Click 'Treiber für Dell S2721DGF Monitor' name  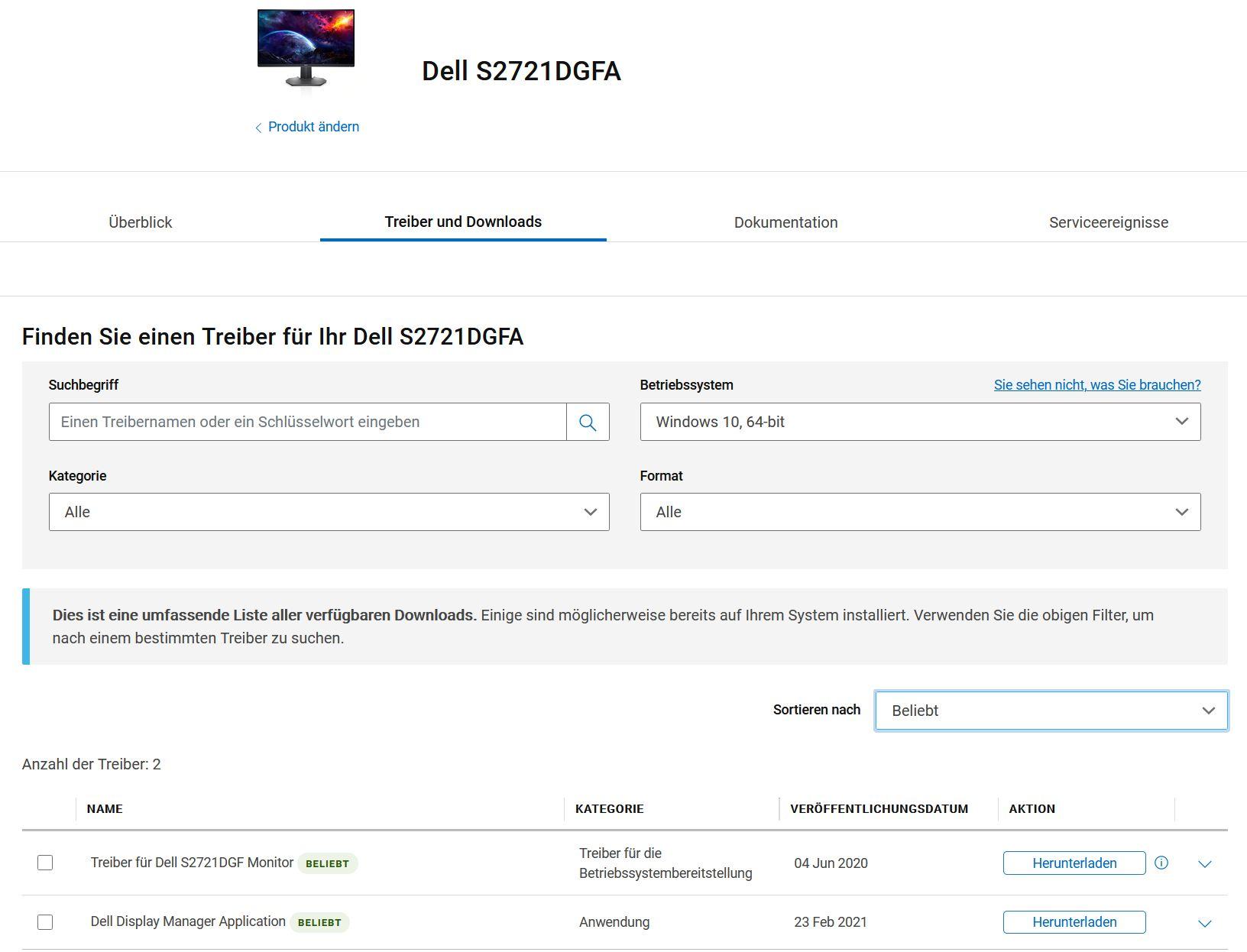pyautogui.click(x=192, y=863)
